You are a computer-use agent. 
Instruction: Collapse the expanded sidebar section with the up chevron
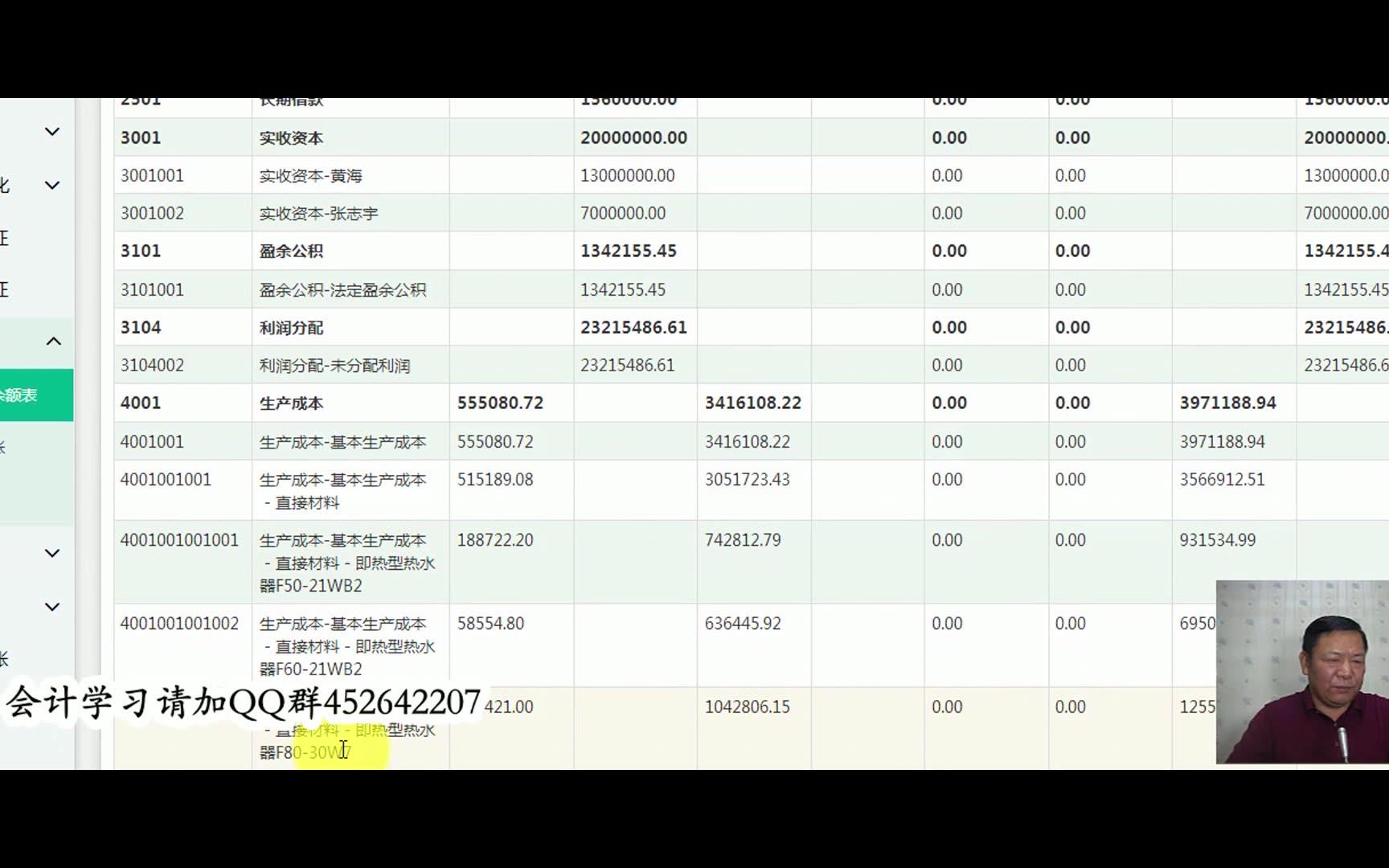tap(52, 341)
